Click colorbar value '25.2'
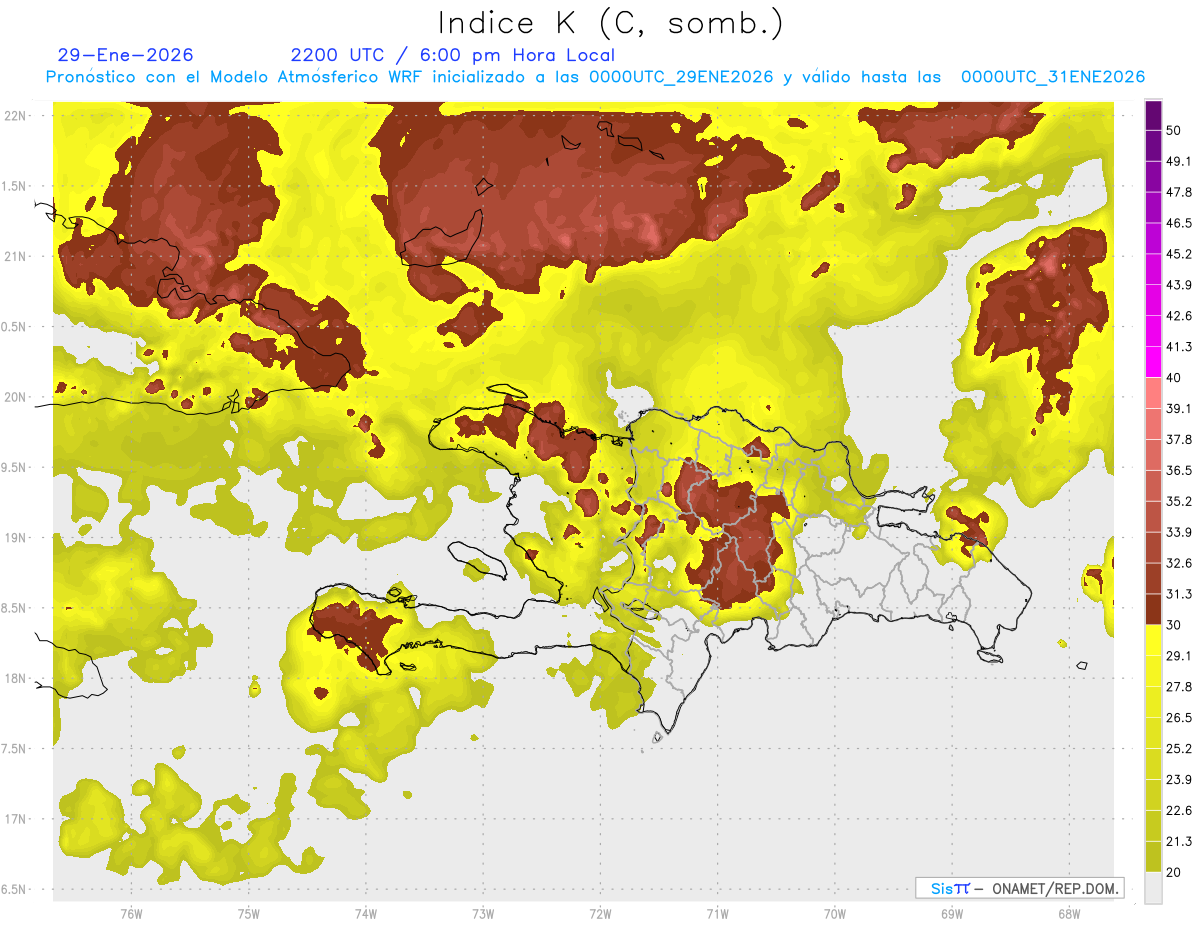This screenshot has width=1200, height=927. tap(1179, 749)
